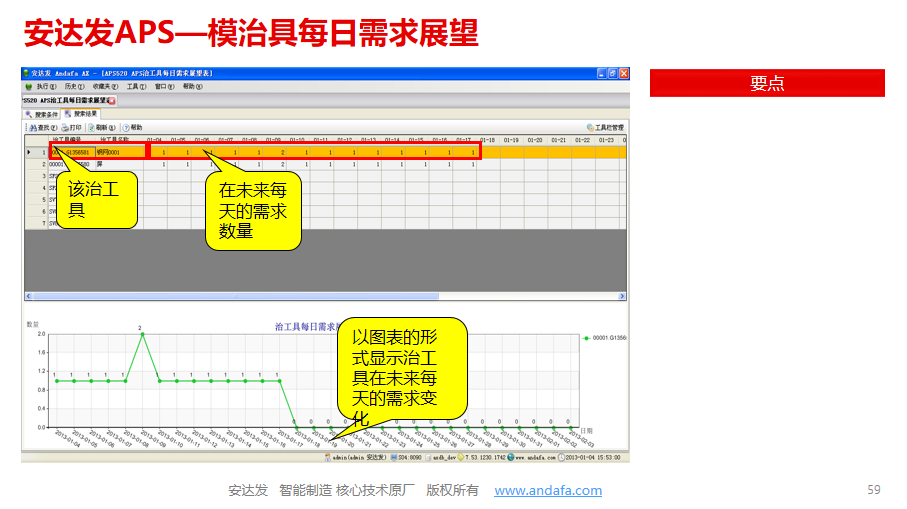
Task: Select the 01-04 date column header
Action: click(154, 140)
